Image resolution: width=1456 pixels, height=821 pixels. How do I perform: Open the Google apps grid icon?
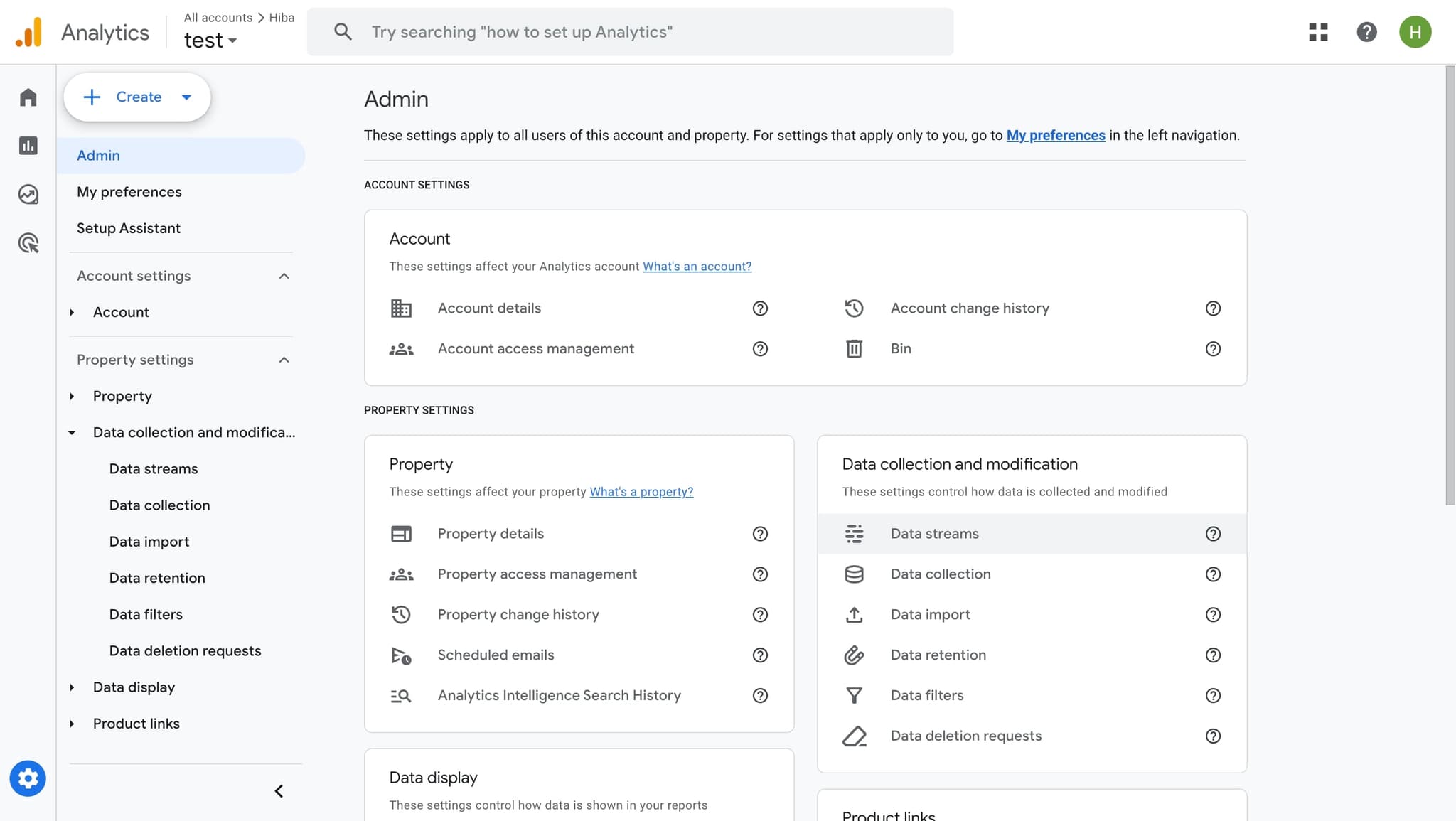(x=1319, y=31)
